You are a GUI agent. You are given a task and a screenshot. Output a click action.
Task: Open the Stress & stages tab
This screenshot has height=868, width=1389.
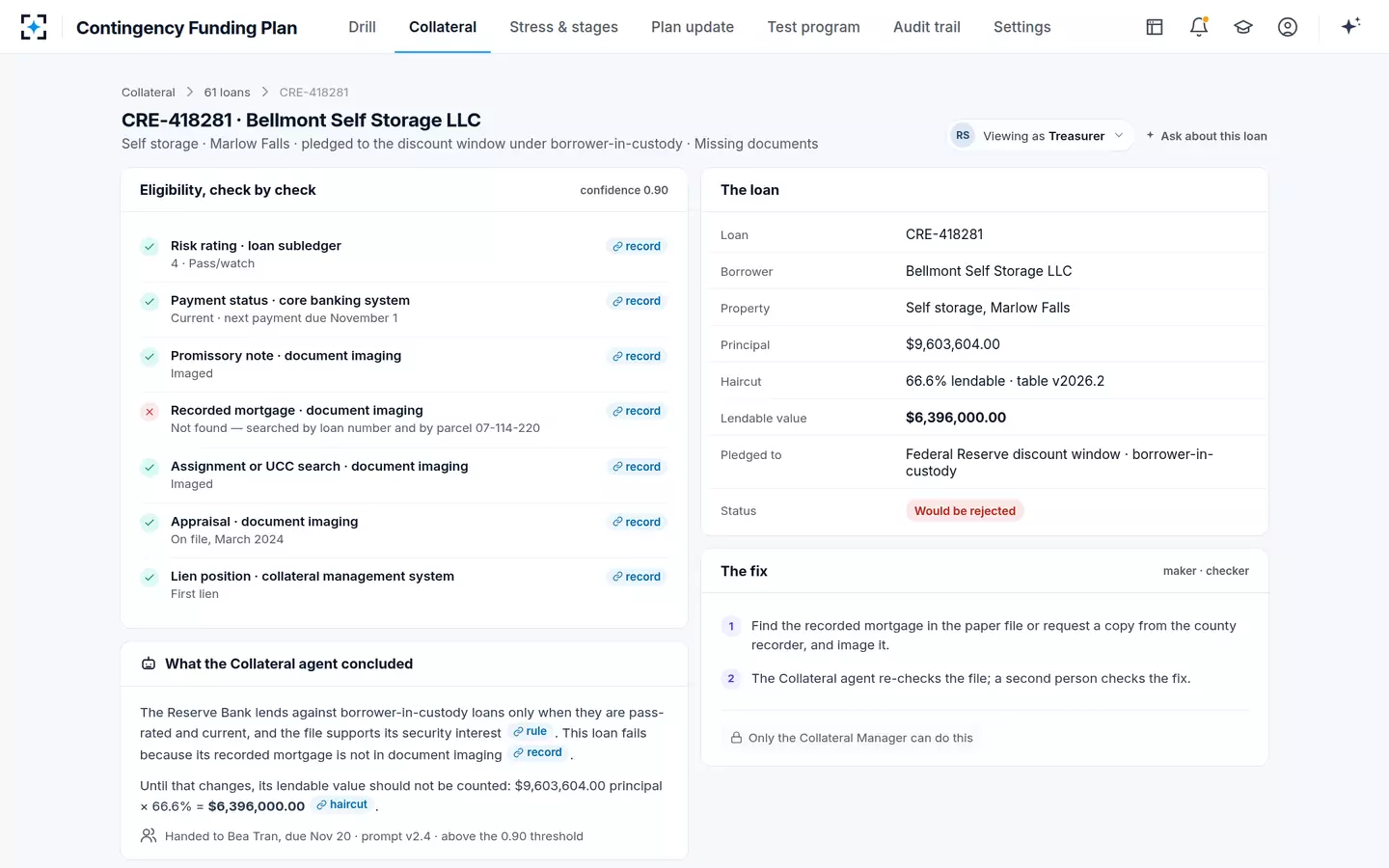point(563,27)
